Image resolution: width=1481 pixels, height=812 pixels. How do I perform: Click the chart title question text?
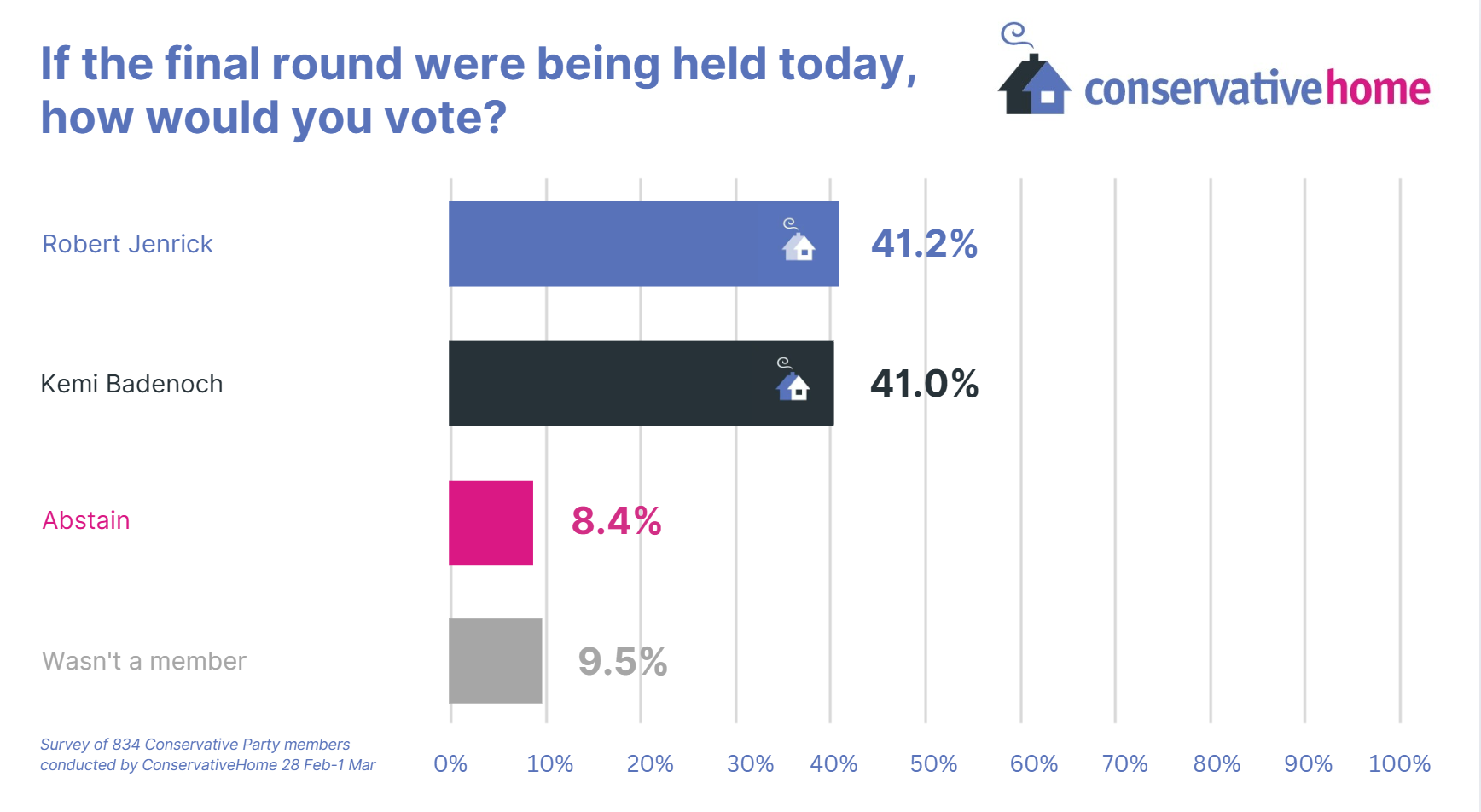[x=478, y=90]
